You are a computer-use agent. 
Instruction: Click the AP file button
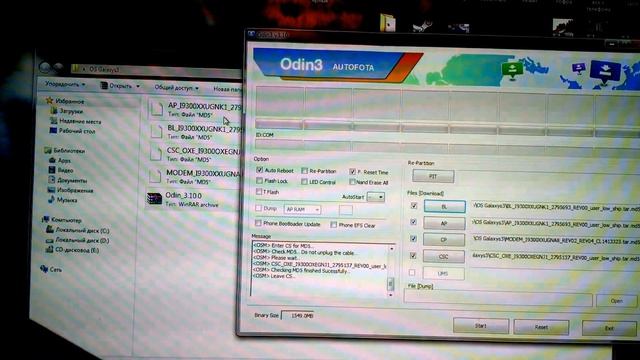444,223
